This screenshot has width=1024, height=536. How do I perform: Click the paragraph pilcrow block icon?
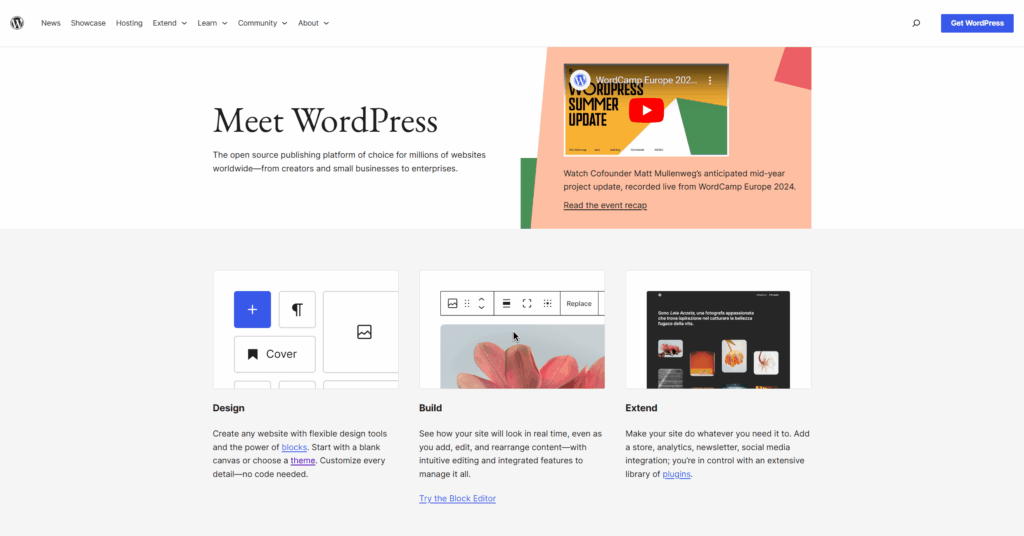point(297,310)
